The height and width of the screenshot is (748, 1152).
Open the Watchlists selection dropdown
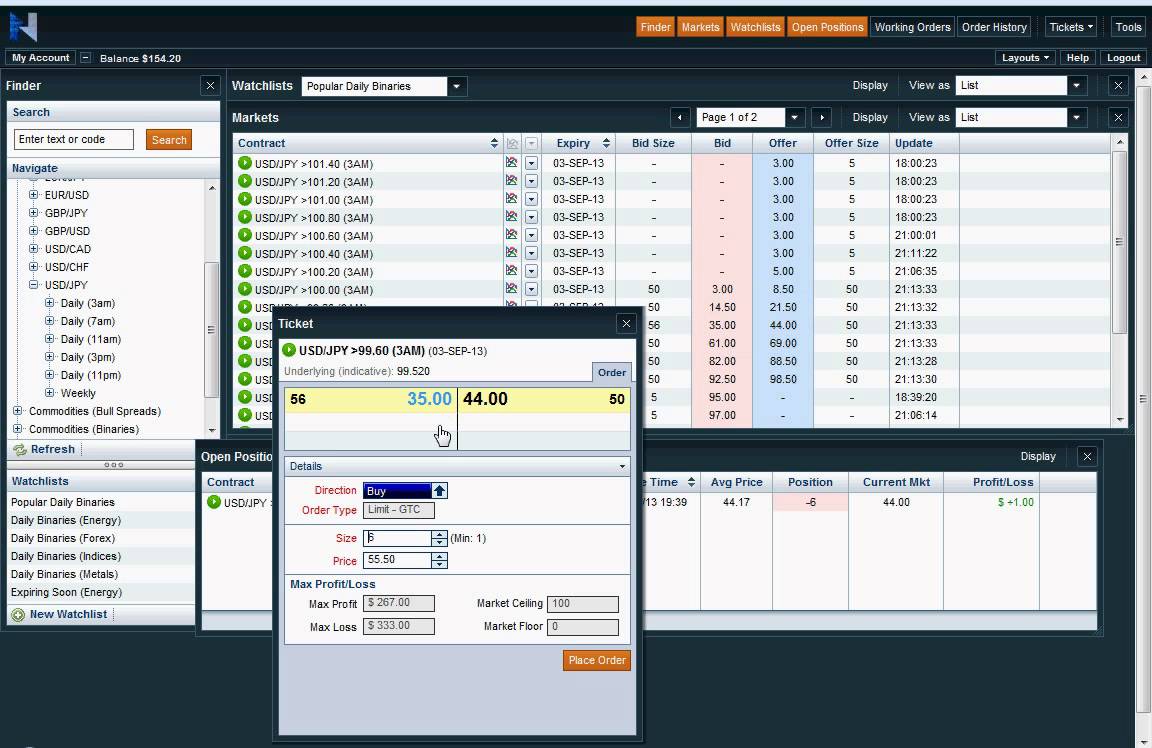click(x=456, y=86)
